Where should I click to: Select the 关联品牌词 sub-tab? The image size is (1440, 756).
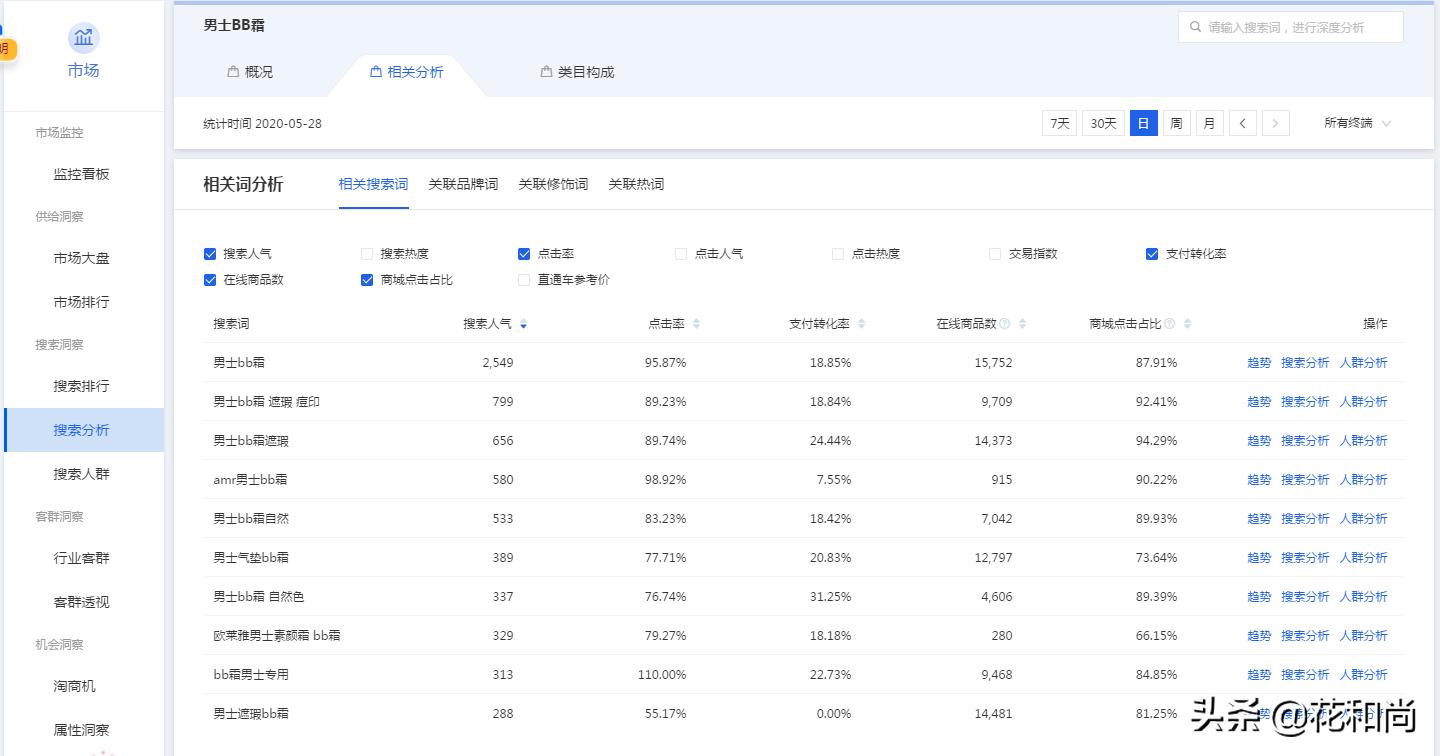click(463, 184)
